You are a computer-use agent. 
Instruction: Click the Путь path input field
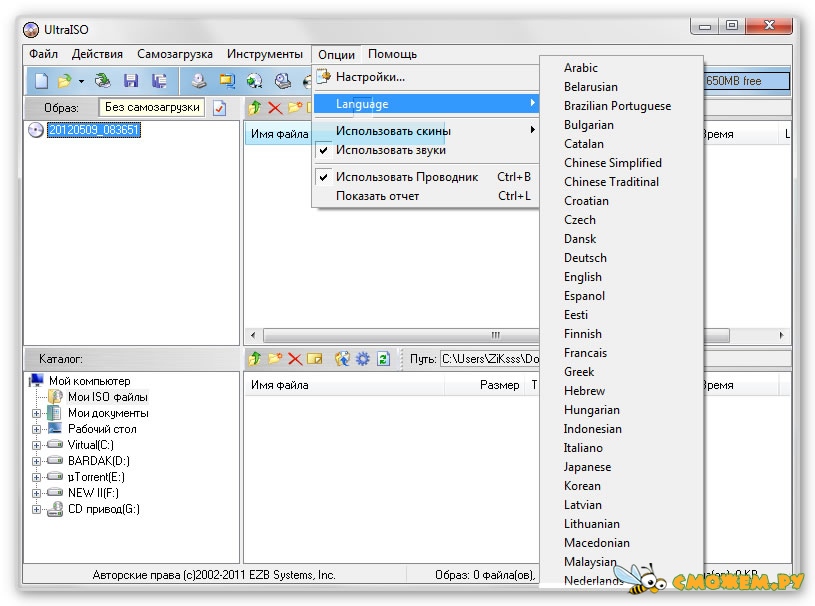tap(491, 359)
